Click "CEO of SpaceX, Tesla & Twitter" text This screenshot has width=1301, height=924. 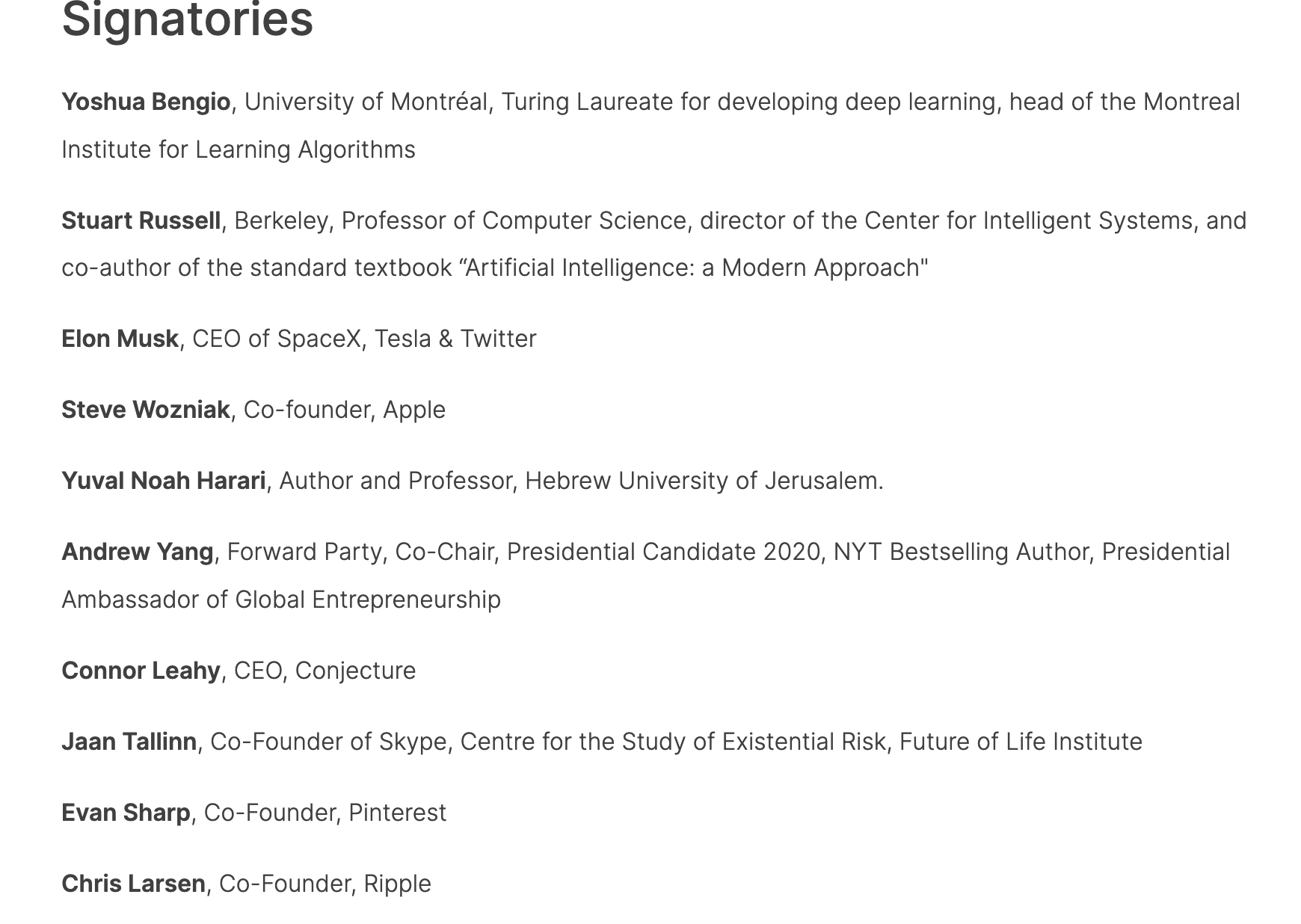pos(364,339)
